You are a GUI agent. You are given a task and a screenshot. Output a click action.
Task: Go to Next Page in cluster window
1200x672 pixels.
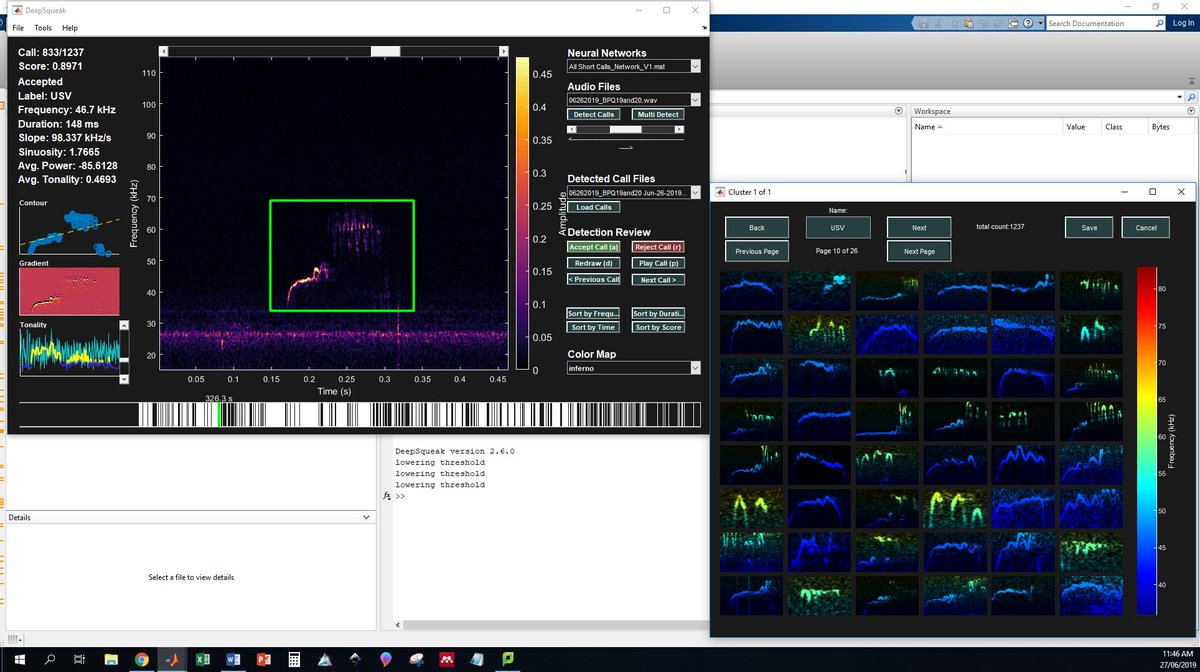coord(919,251)
